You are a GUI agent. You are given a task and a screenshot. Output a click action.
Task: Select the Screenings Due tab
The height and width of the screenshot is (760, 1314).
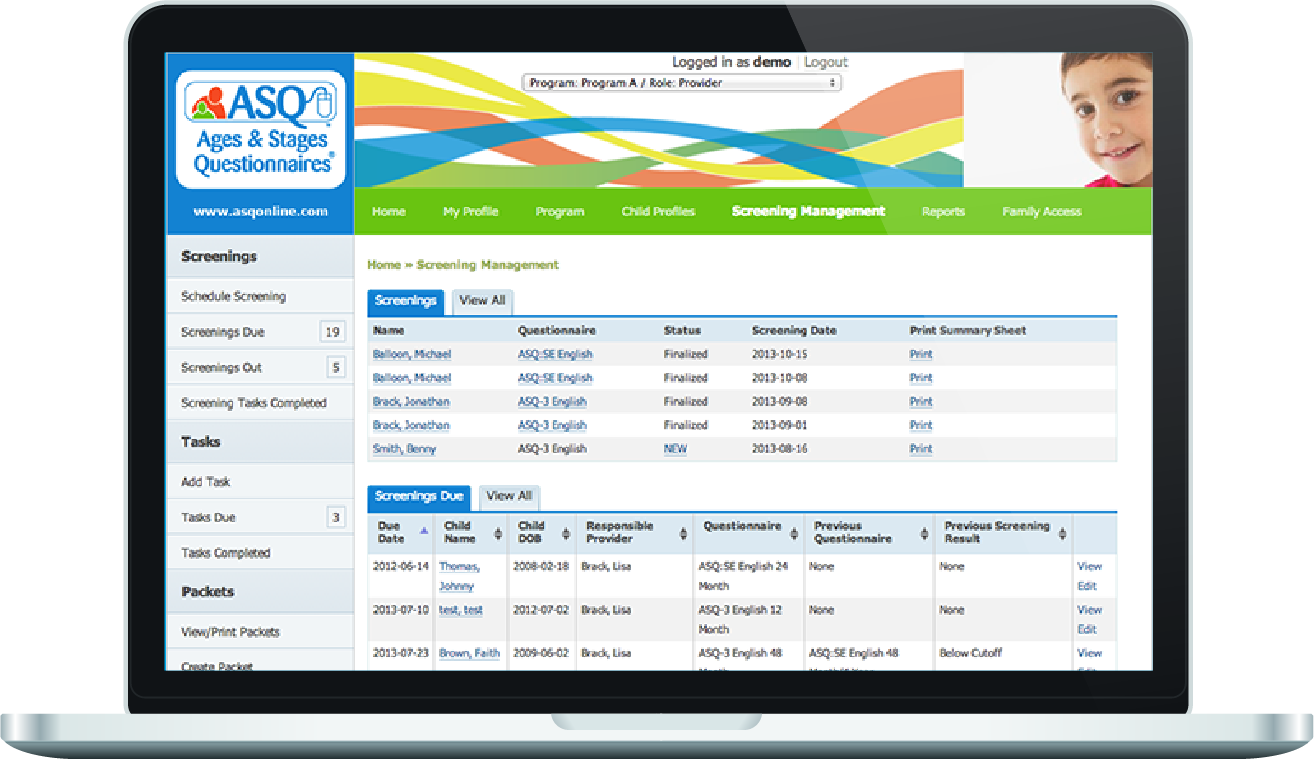click(x=418, y=497)
